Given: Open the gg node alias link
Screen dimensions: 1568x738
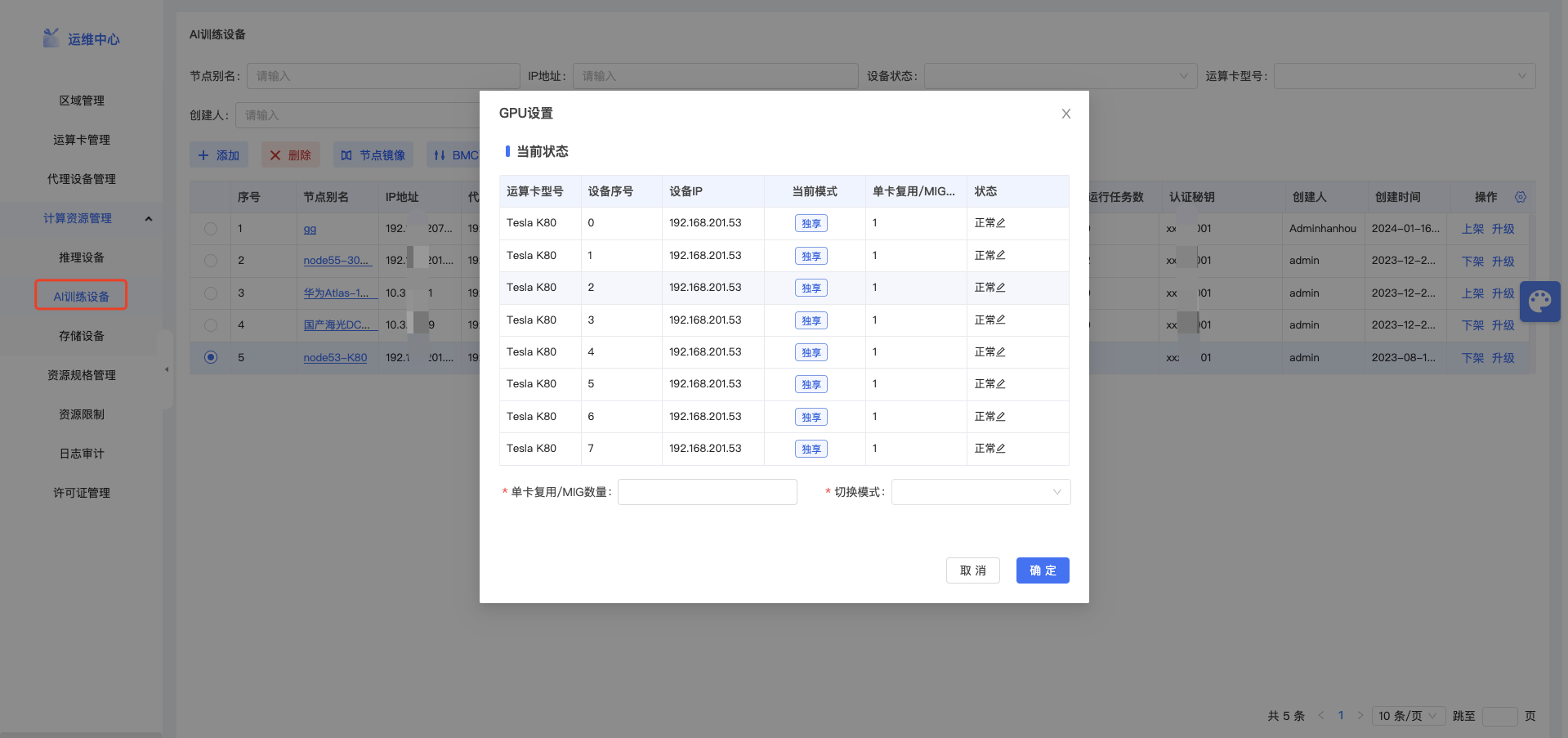Looking at the screenshot, I should [310, 229].
